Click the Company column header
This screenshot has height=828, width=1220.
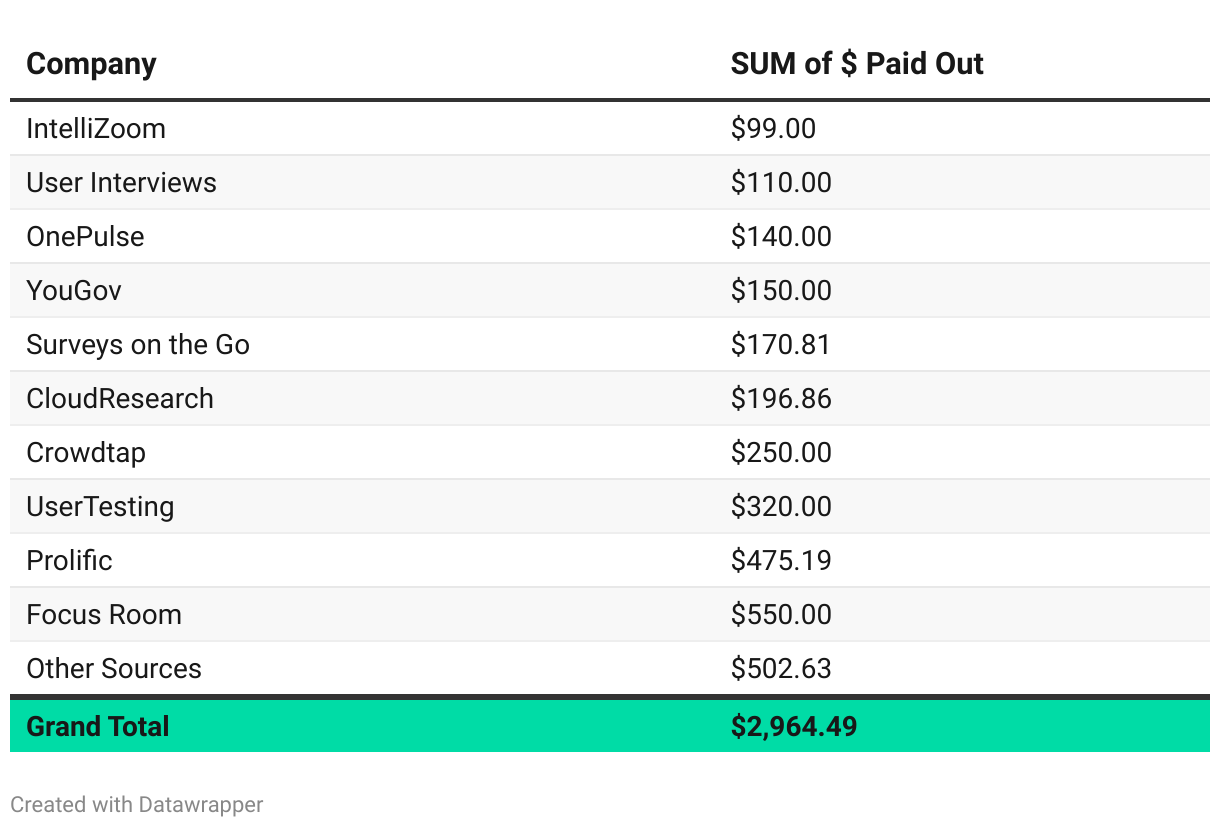91,64
